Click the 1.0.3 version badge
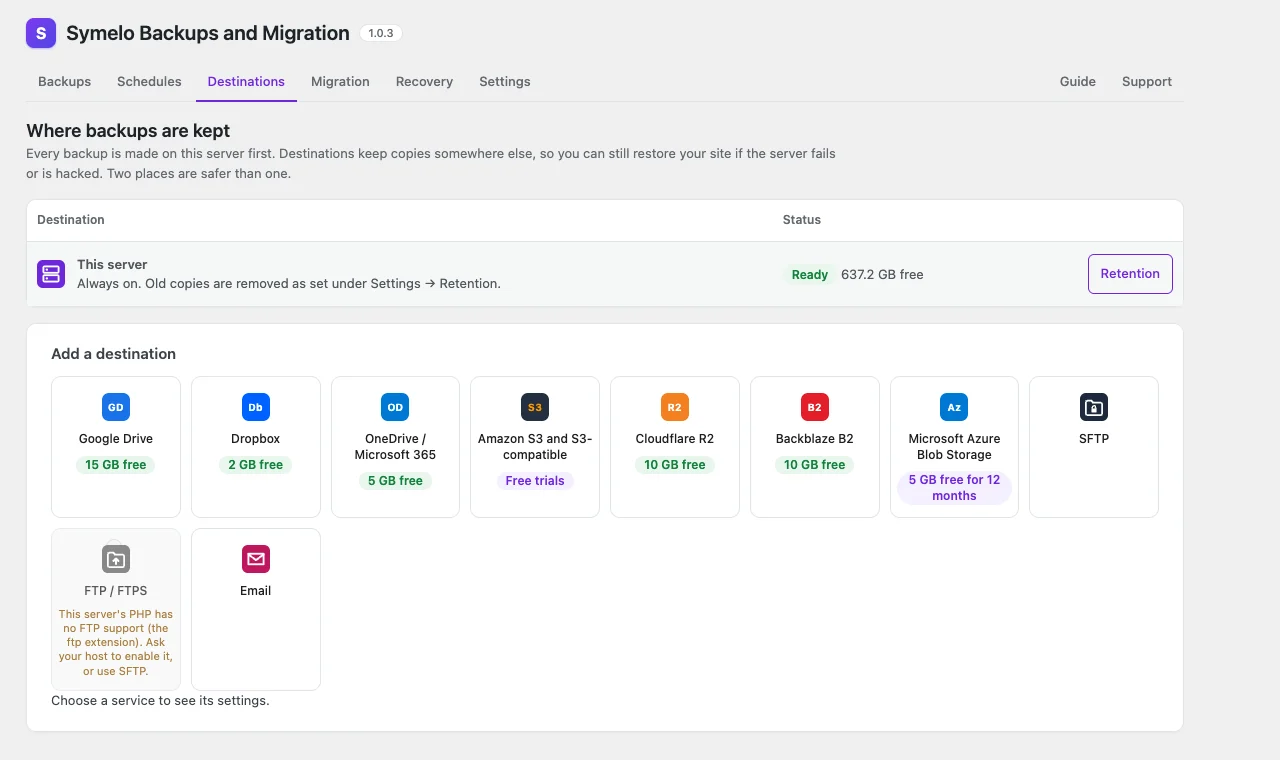 coord(381,33)
